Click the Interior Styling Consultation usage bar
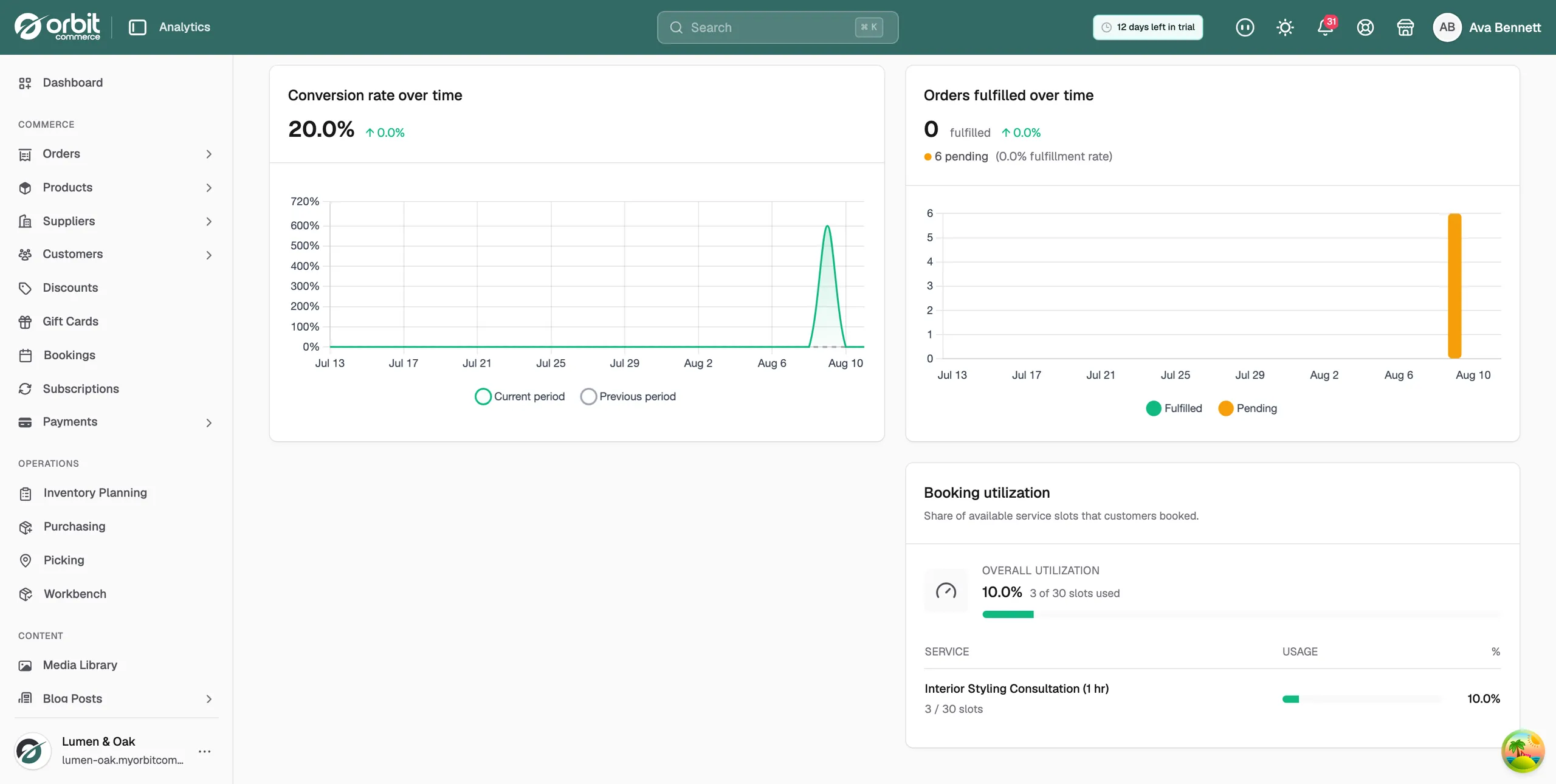The image size is (1556, 784). tap(1361, 699)
